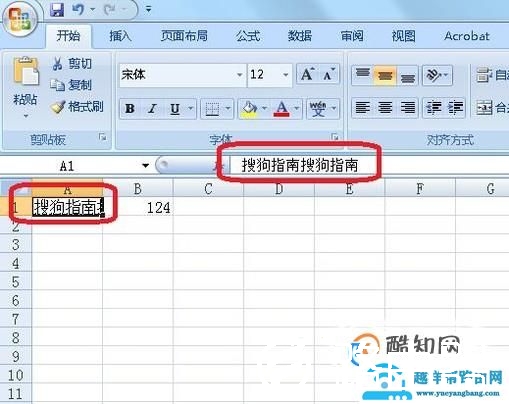
Task: Expand the 粘贴 options arrow
Action: coord(26,116)
